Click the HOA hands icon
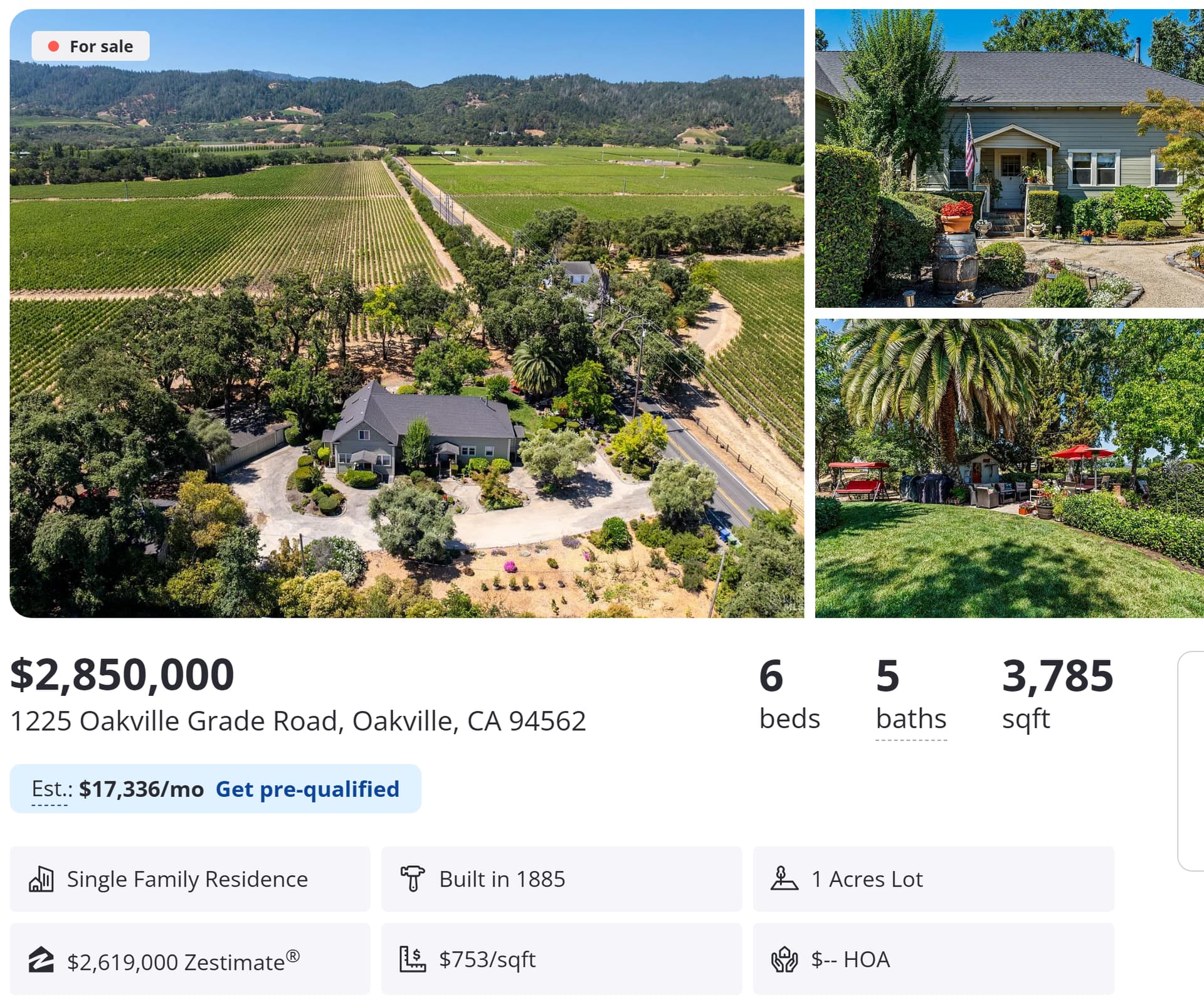 coord(784,959)
